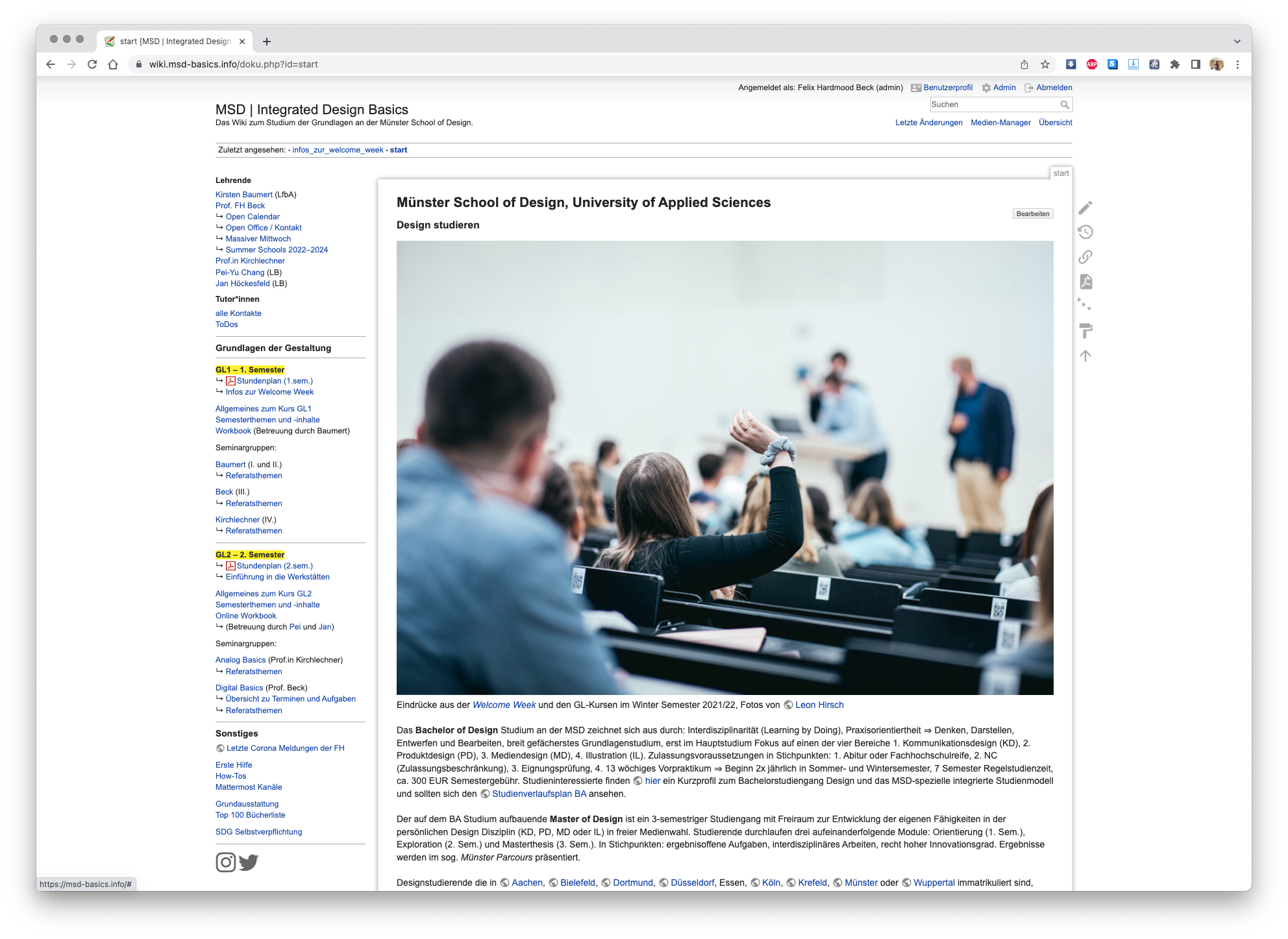Open Chrome extensions puzzle menu
The height and width of the screenshot is (939, 1288).
tap(1175, 64)
